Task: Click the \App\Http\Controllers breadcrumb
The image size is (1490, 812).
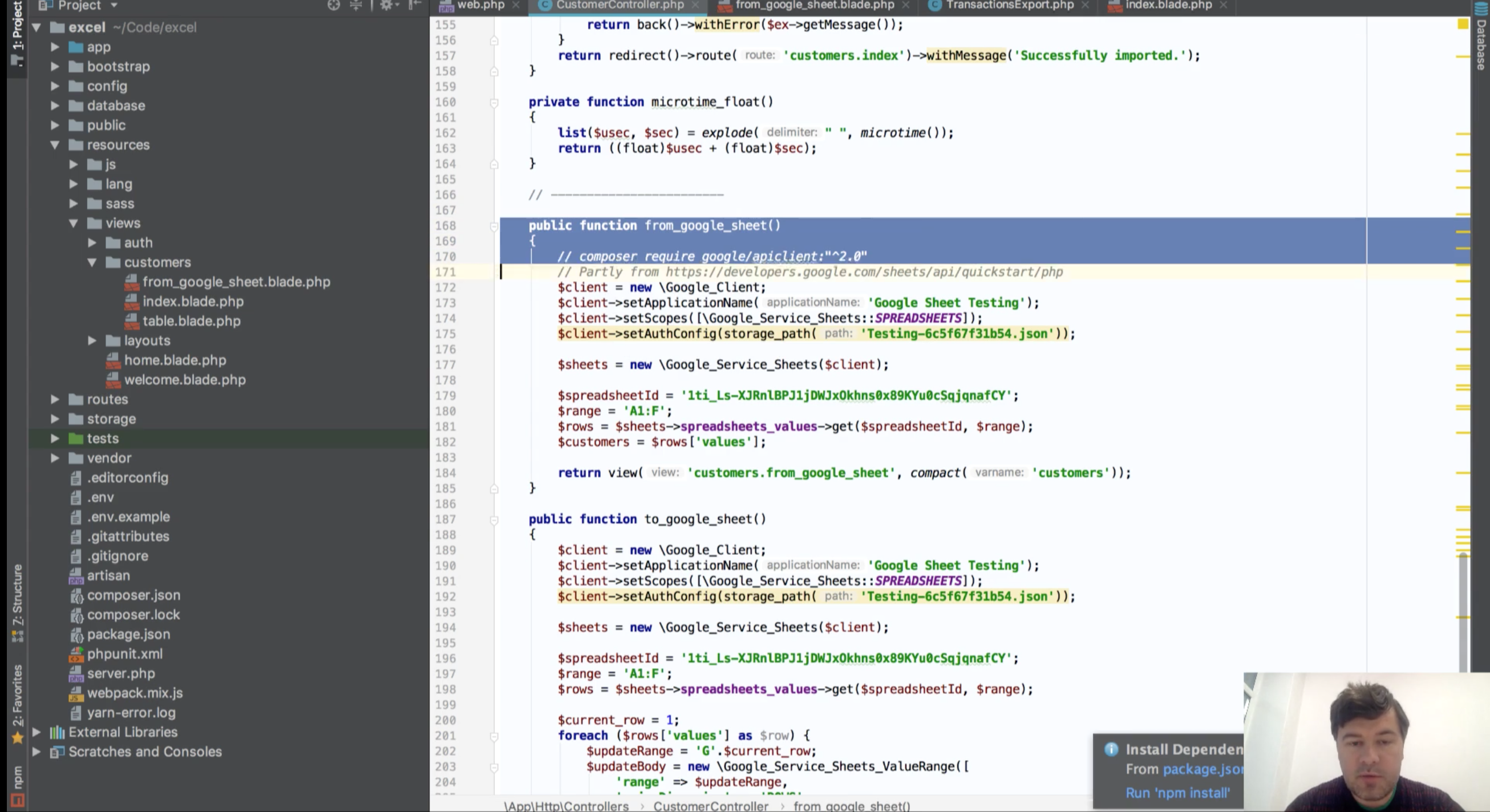Action: 566,806
